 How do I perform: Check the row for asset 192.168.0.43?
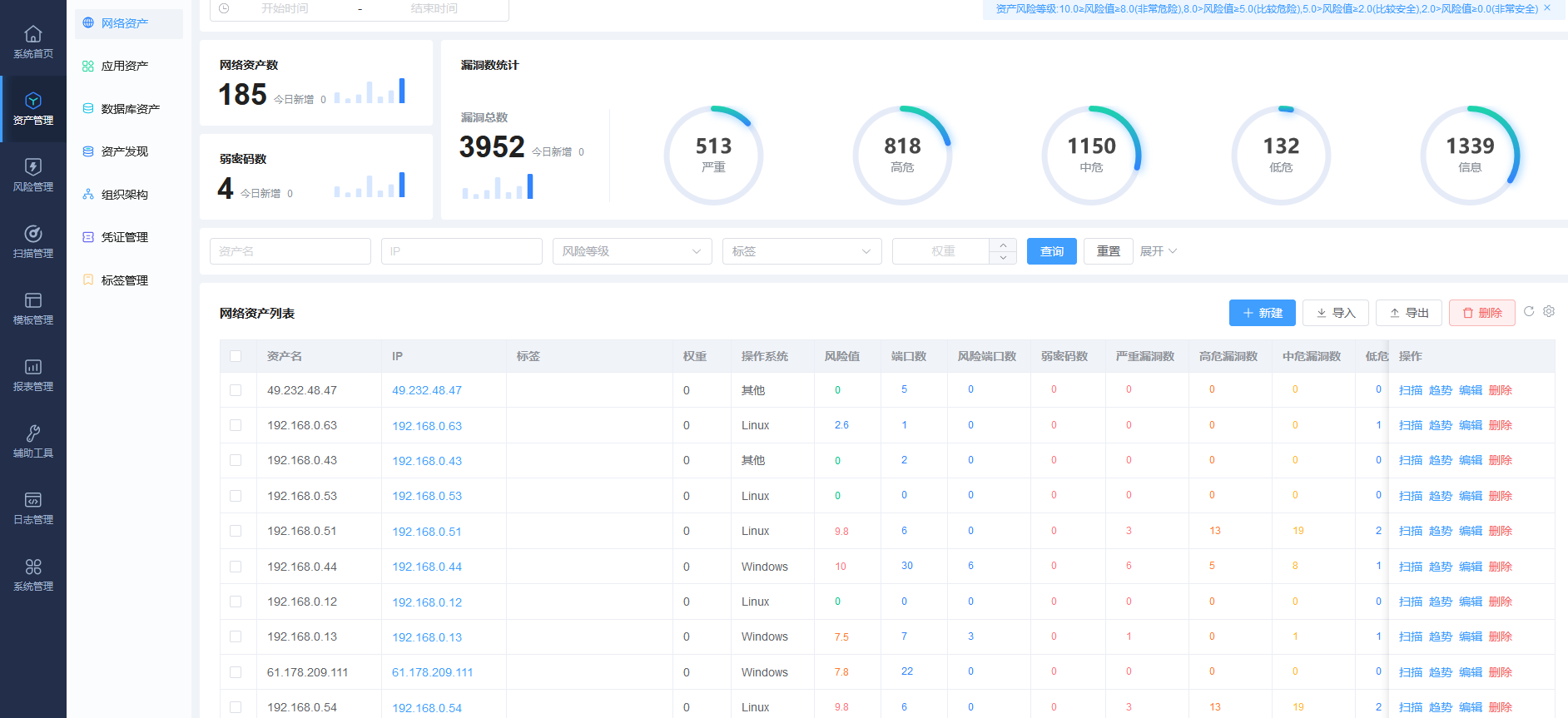coord(236,460)
